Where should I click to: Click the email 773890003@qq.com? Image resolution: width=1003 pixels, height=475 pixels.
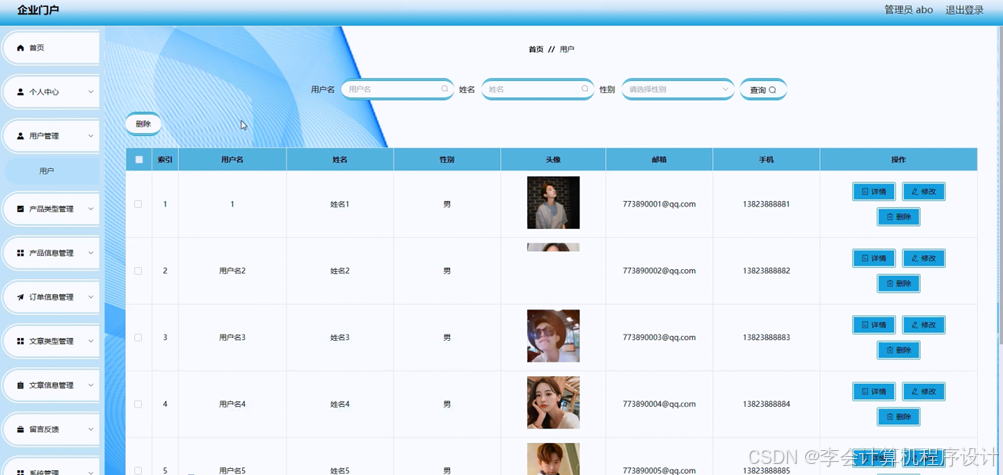tap(659, 338)
